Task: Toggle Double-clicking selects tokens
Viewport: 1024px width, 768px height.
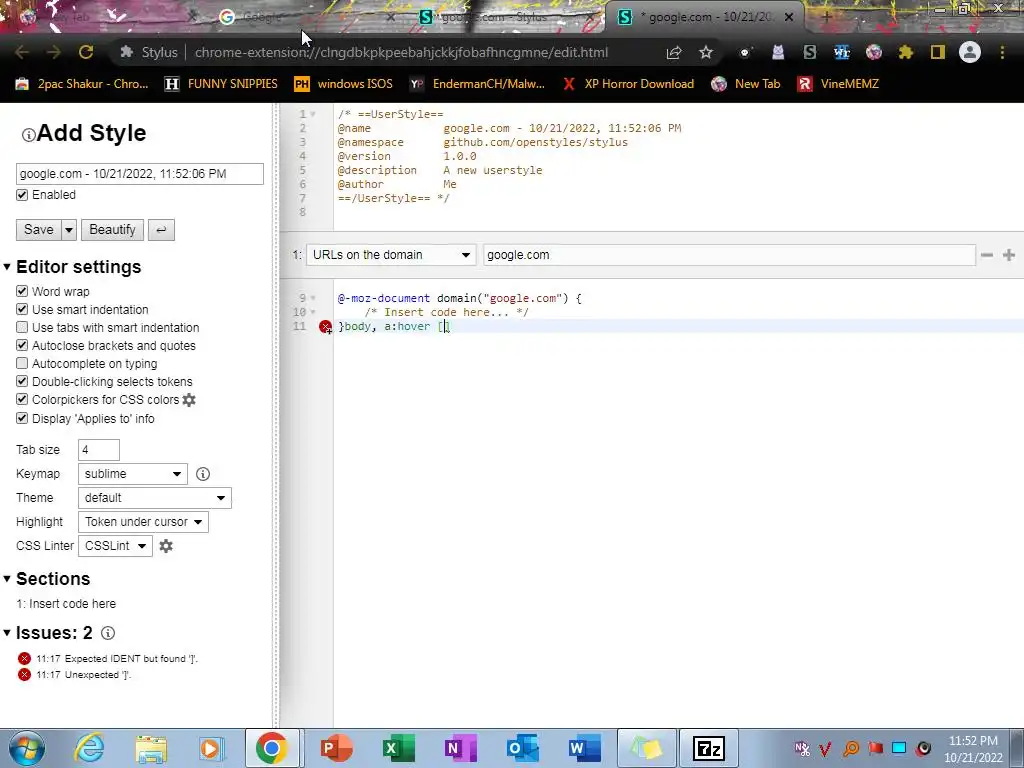Action: [x=22, y=381]
